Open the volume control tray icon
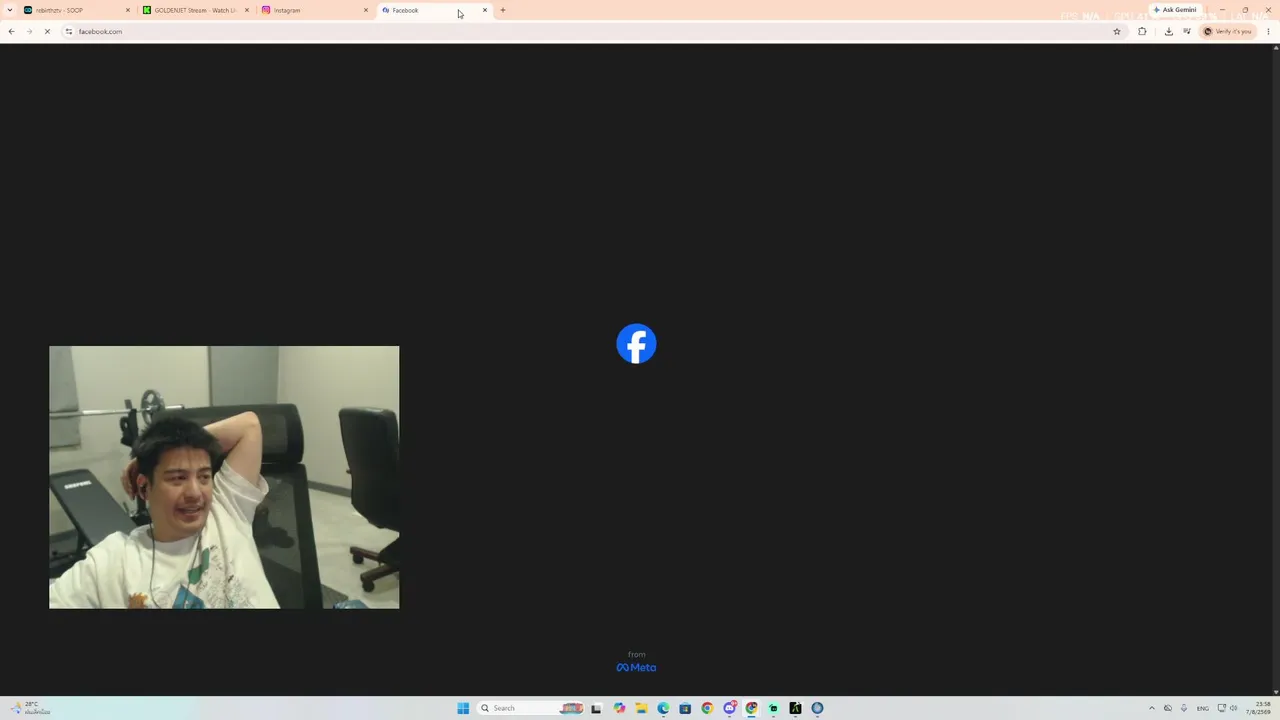 (x=1233, y=708)
